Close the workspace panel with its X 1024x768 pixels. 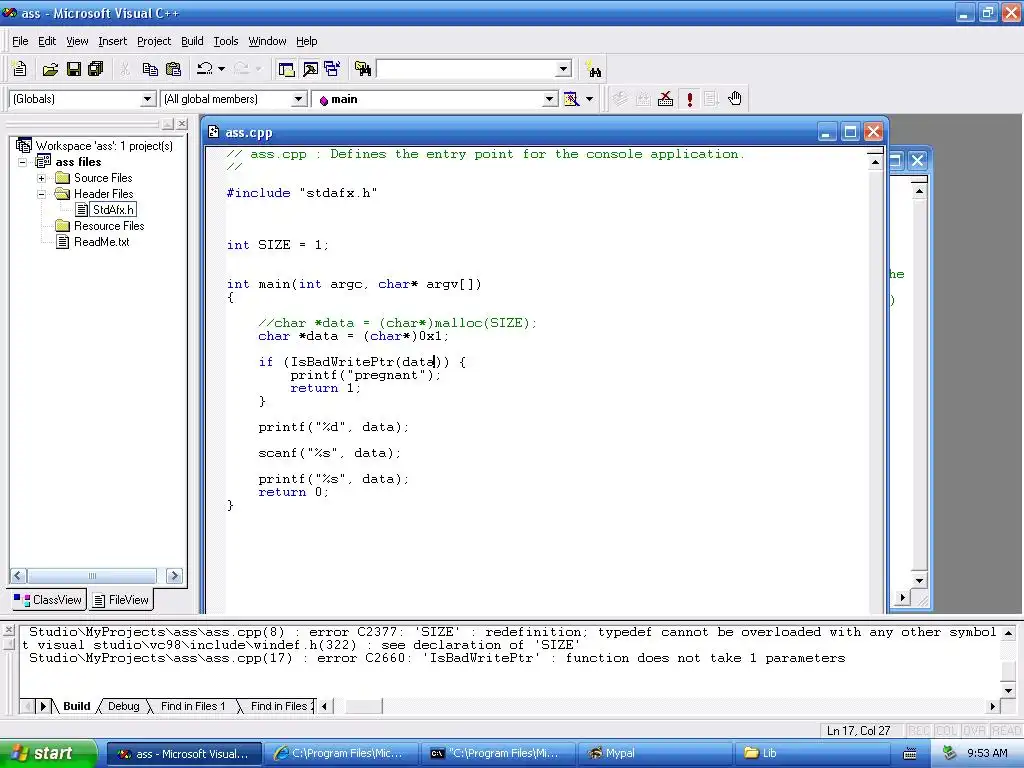182,123
